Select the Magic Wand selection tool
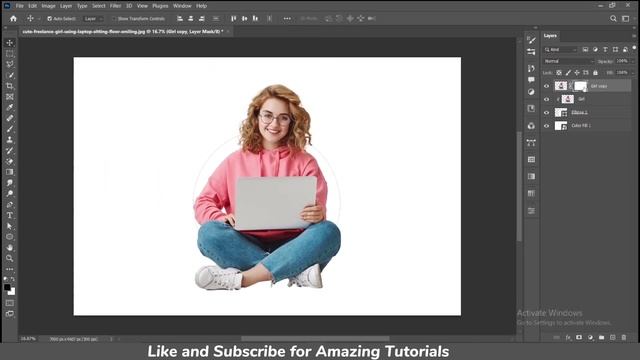 point(10,75)
